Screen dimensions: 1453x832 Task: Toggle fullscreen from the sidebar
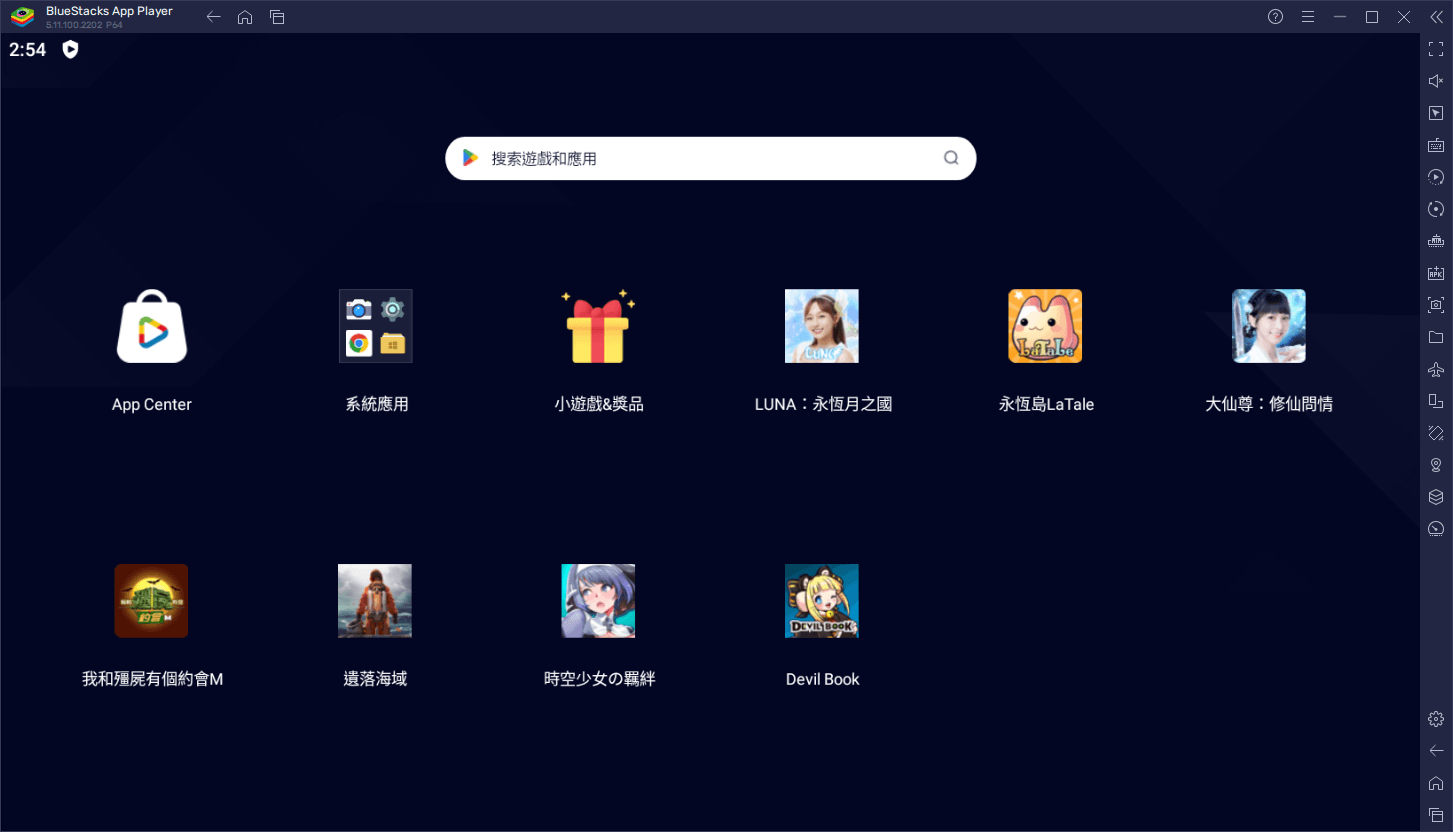point(1436,49)
